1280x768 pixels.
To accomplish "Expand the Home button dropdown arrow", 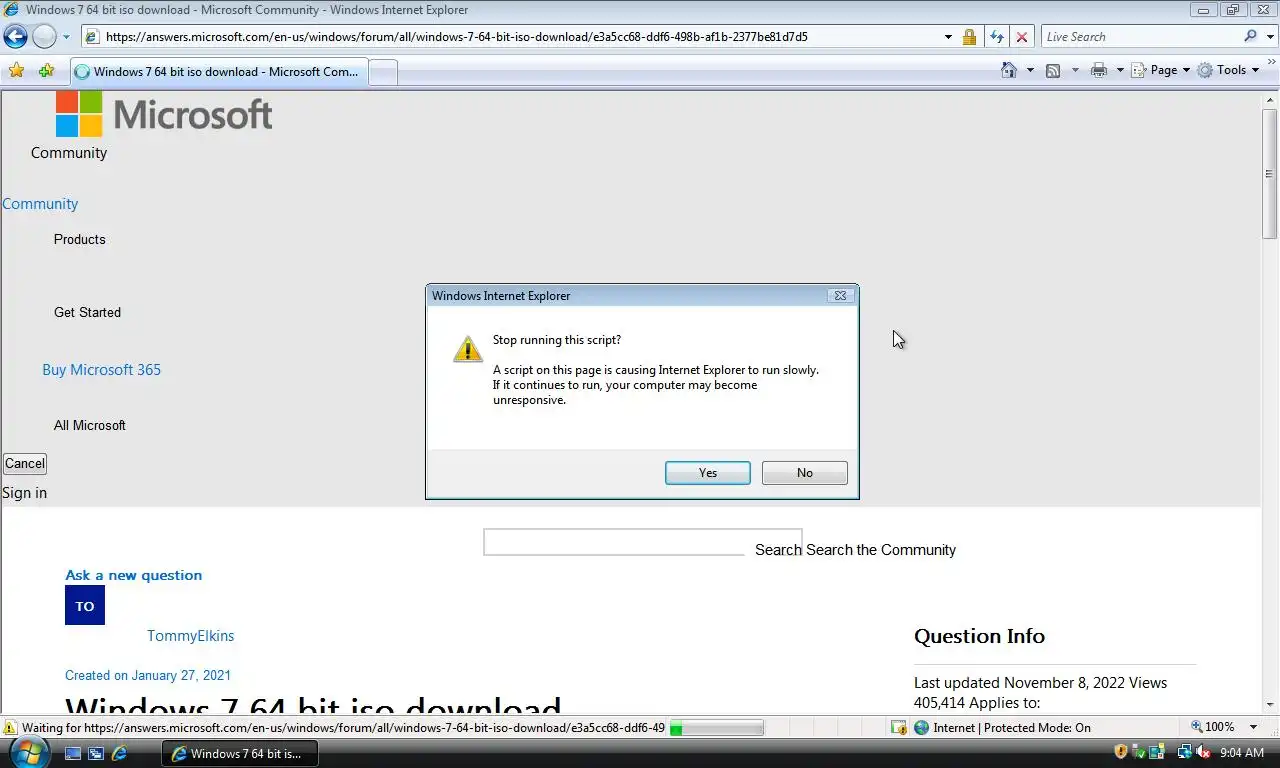I will click(x=1030, y=70).
